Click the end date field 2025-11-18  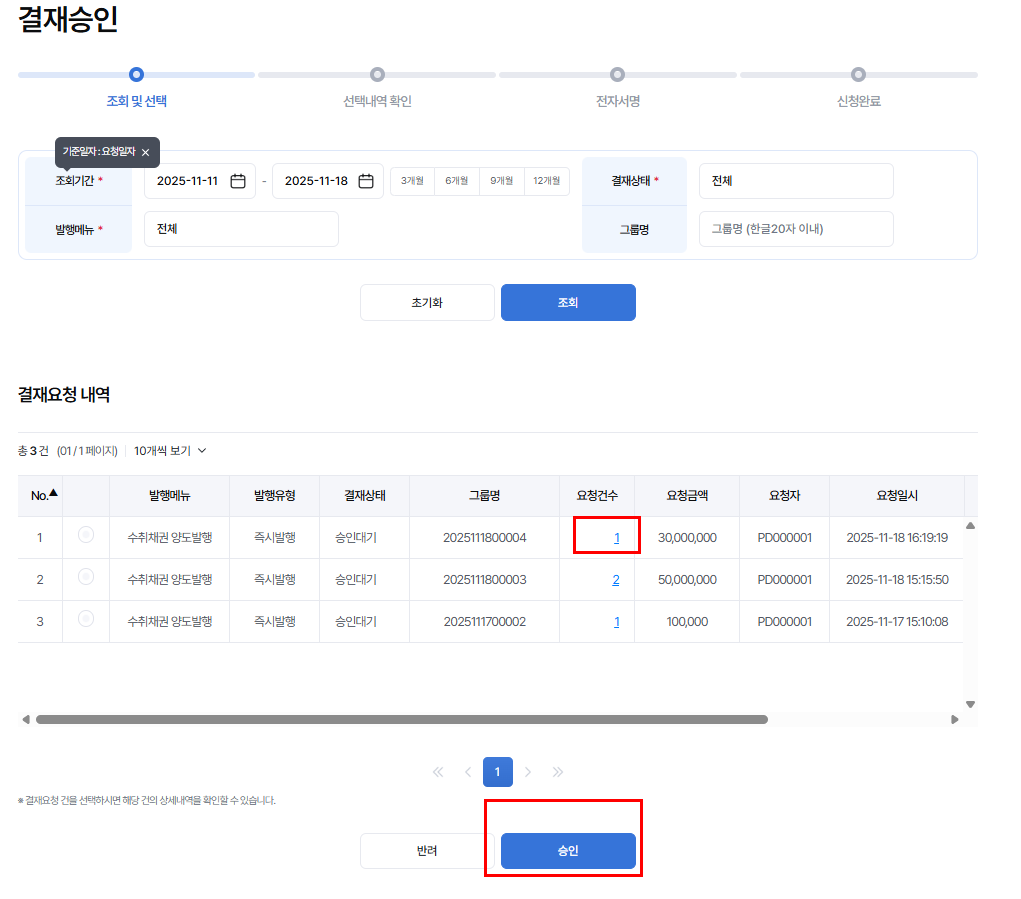328,181
